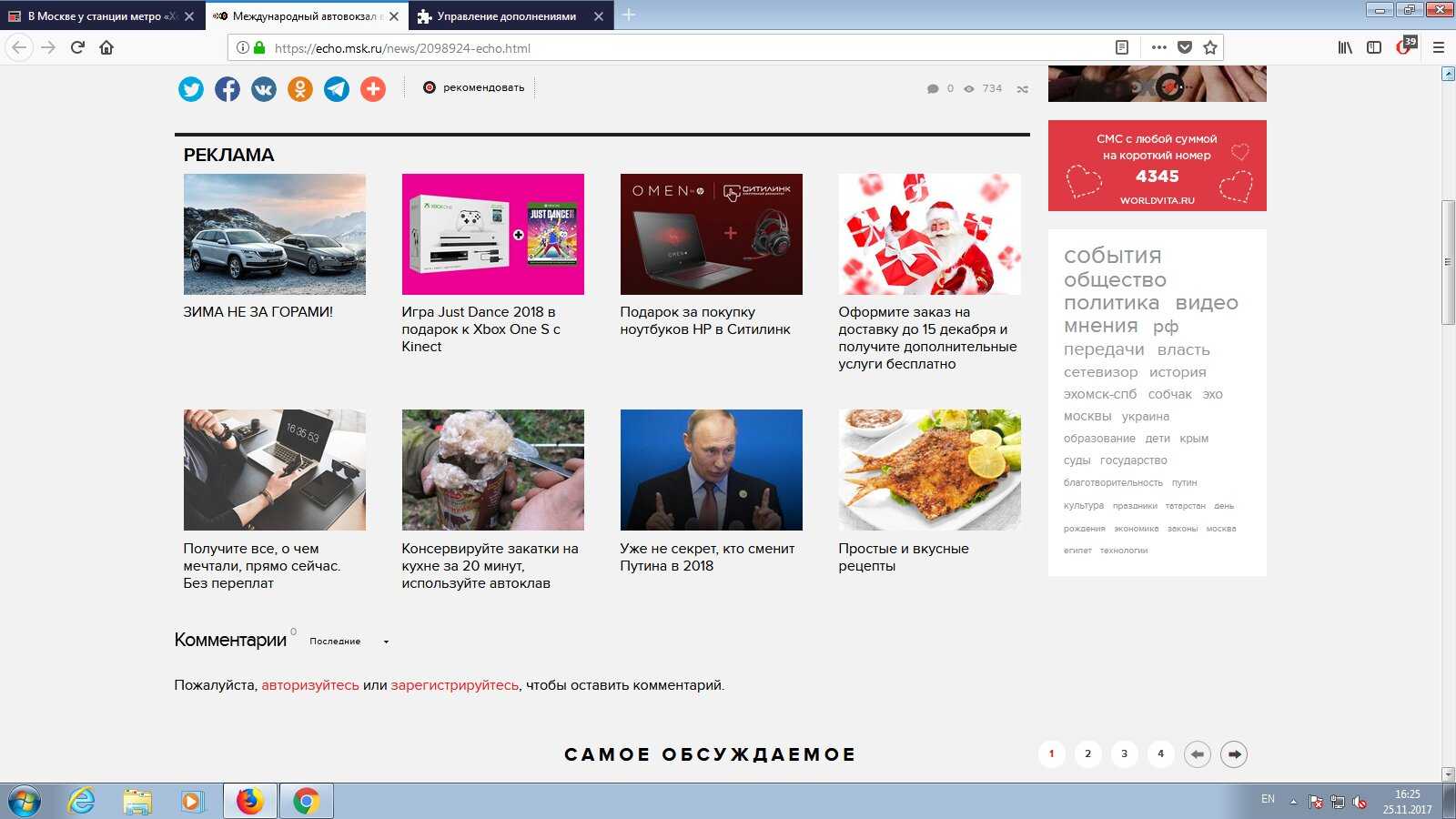This screenshot has width=1456, height=819.
Task: Open Internet Explorer from the taskbar
Action: [x=82, y=801]
